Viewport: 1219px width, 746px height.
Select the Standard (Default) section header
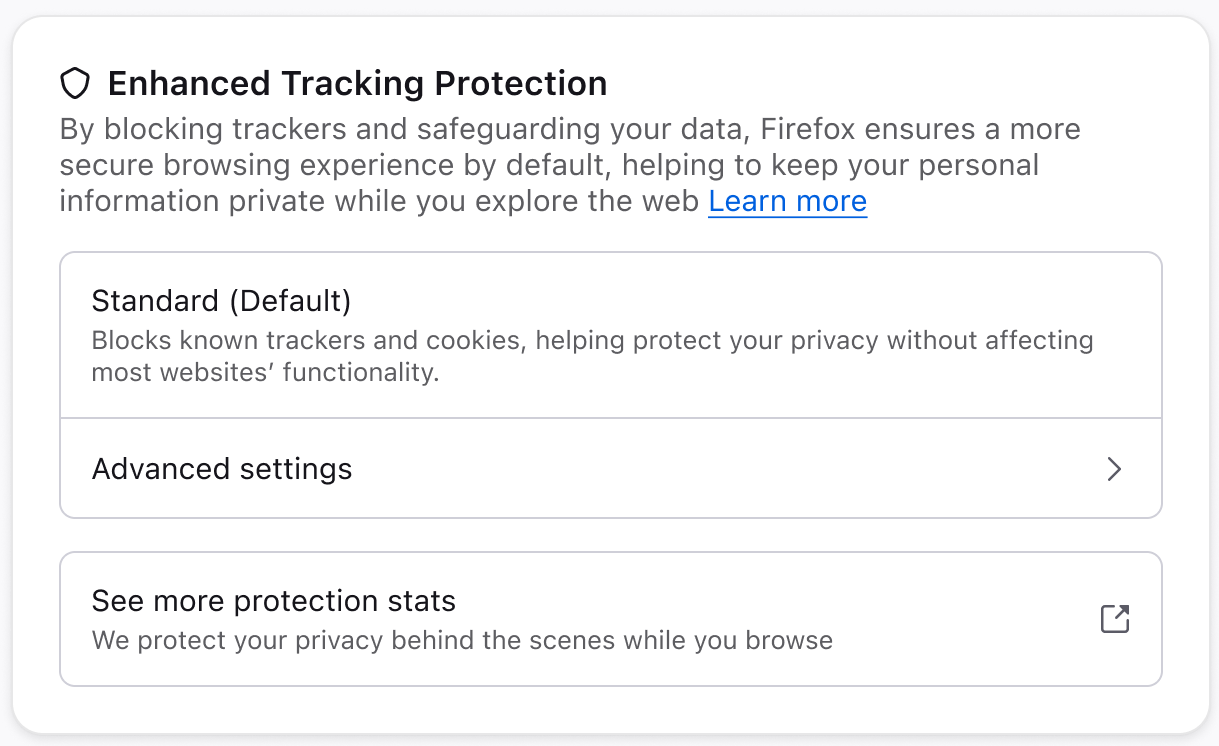[x=221, y=300]
